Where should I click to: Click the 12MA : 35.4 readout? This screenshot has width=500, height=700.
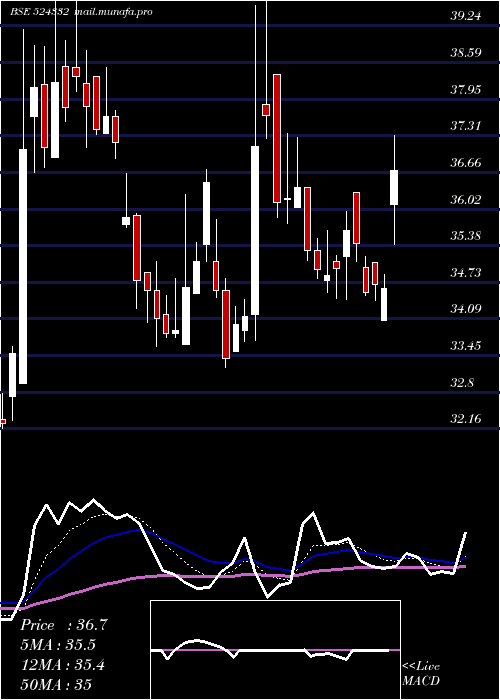[63, 665]
